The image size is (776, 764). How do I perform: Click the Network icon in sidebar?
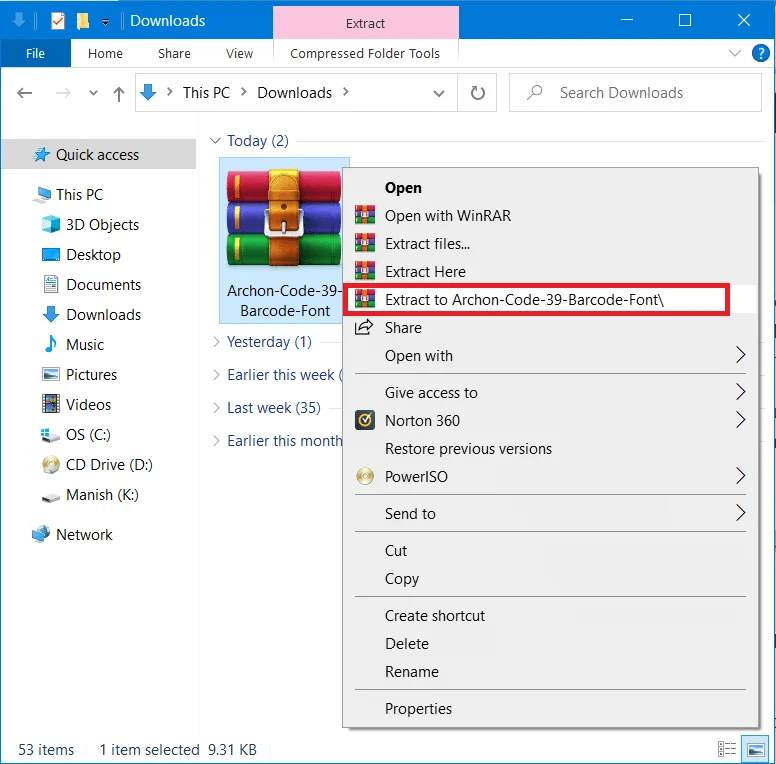click(x=42, y=534)
